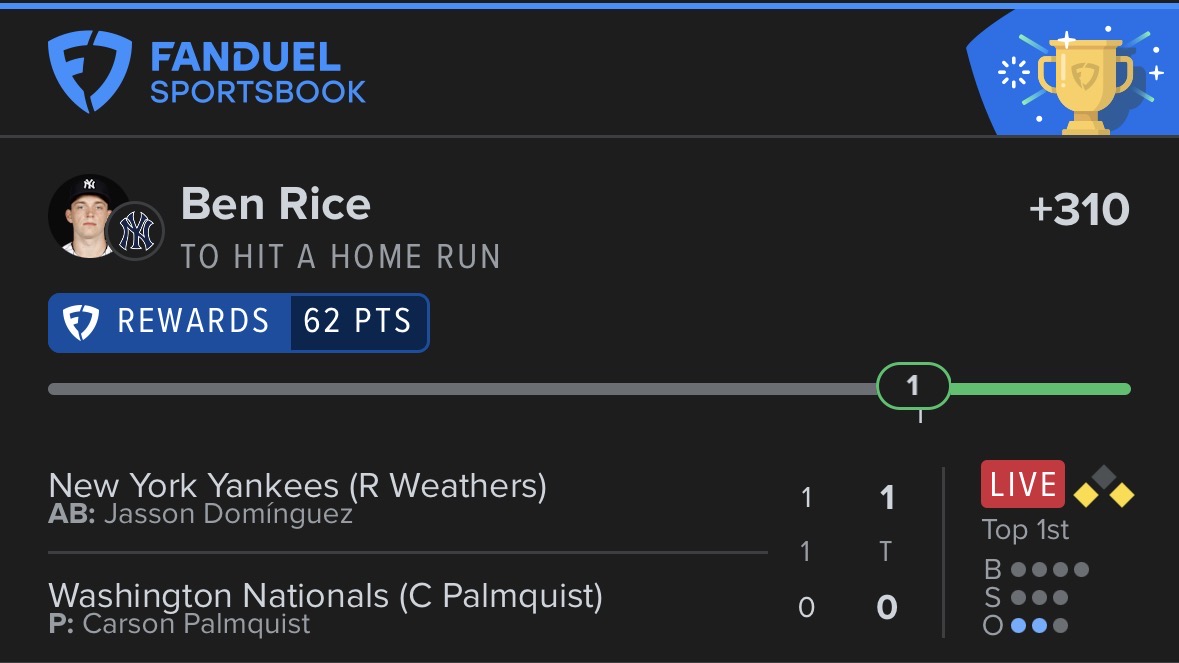Click the base runners diamond icon
1179x663 pixels.
click(1104, 486)
